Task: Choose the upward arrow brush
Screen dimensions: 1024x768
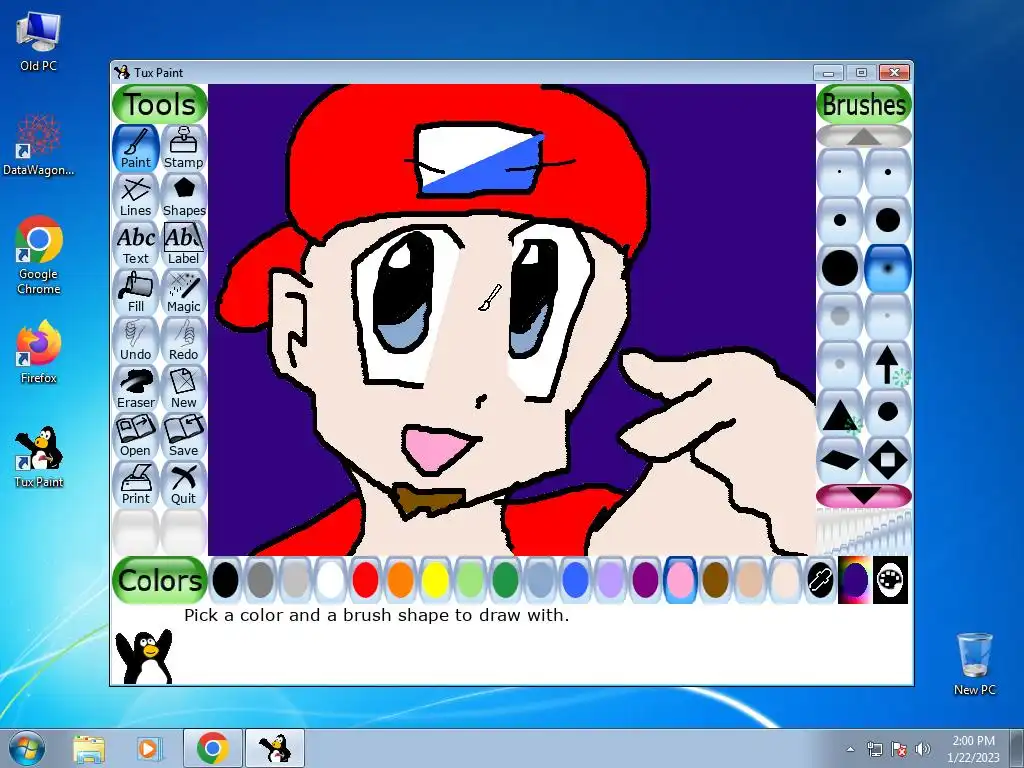Action: [888, 364]
